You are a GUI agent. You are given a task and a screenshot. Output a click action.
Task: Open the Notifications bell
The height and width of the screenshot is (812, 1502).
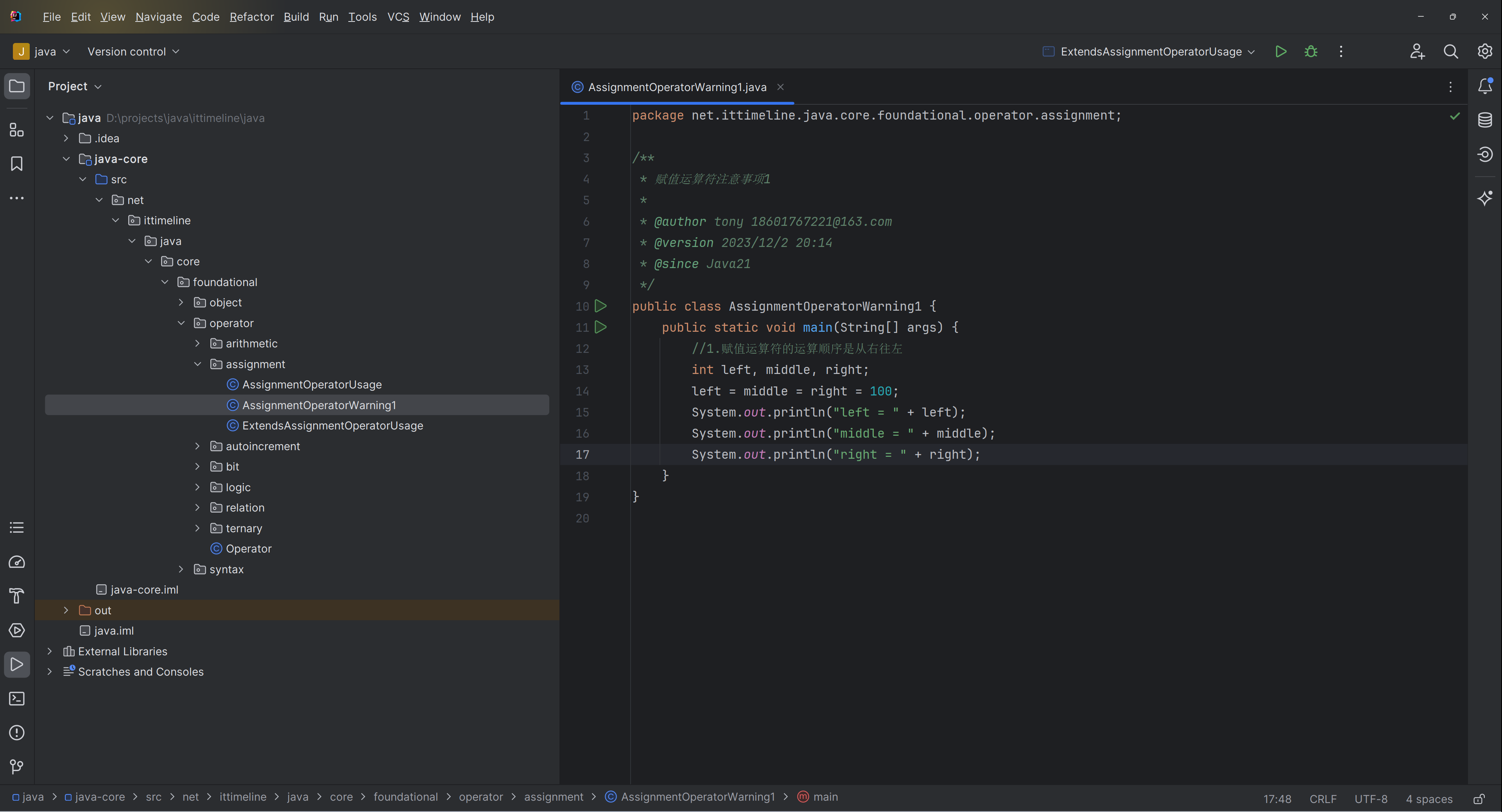1485,86
